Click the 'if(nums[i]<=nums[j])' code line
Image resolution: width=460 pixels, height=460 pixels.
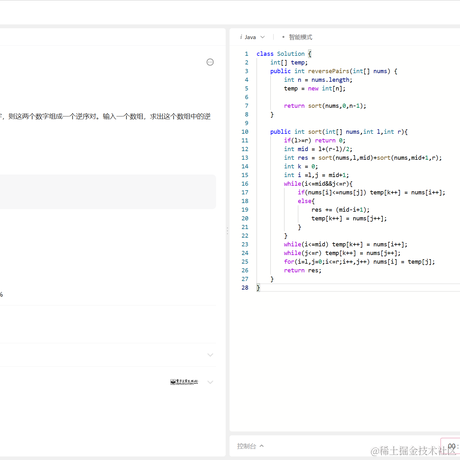[371, 192]
